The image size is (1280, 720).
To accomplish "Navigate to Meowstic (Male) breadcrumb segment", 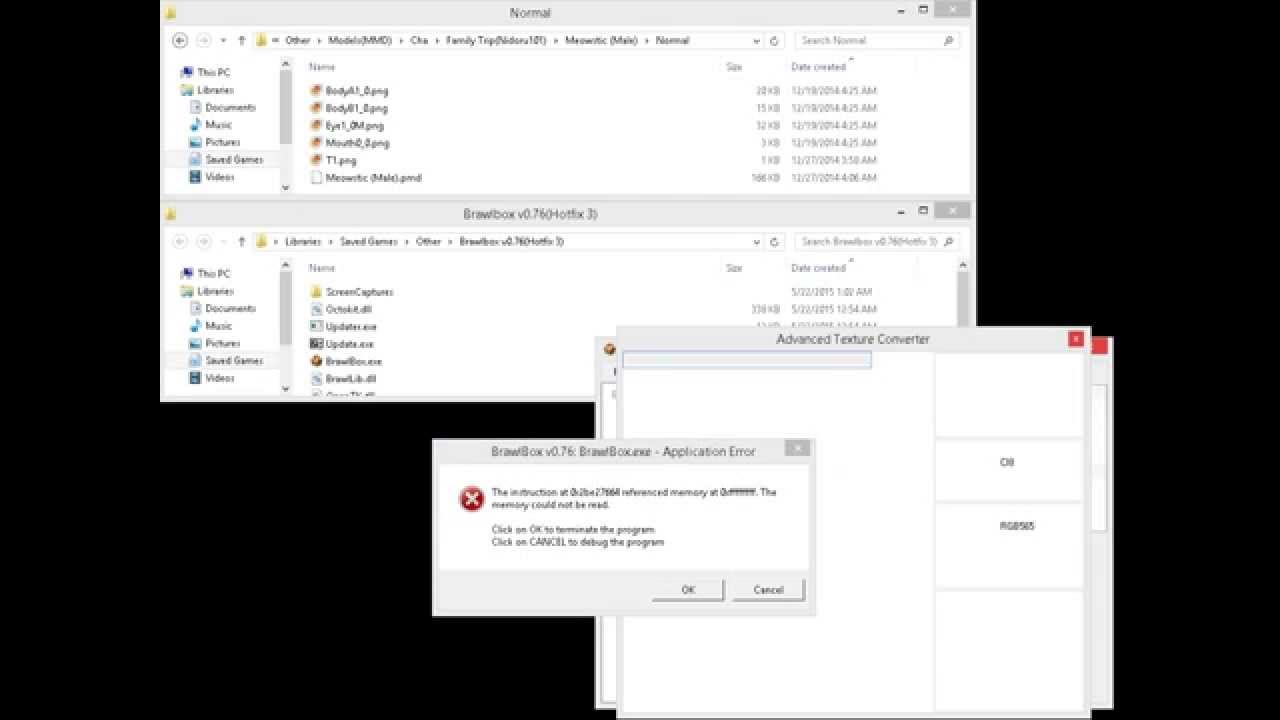I will tap(602, 41).
